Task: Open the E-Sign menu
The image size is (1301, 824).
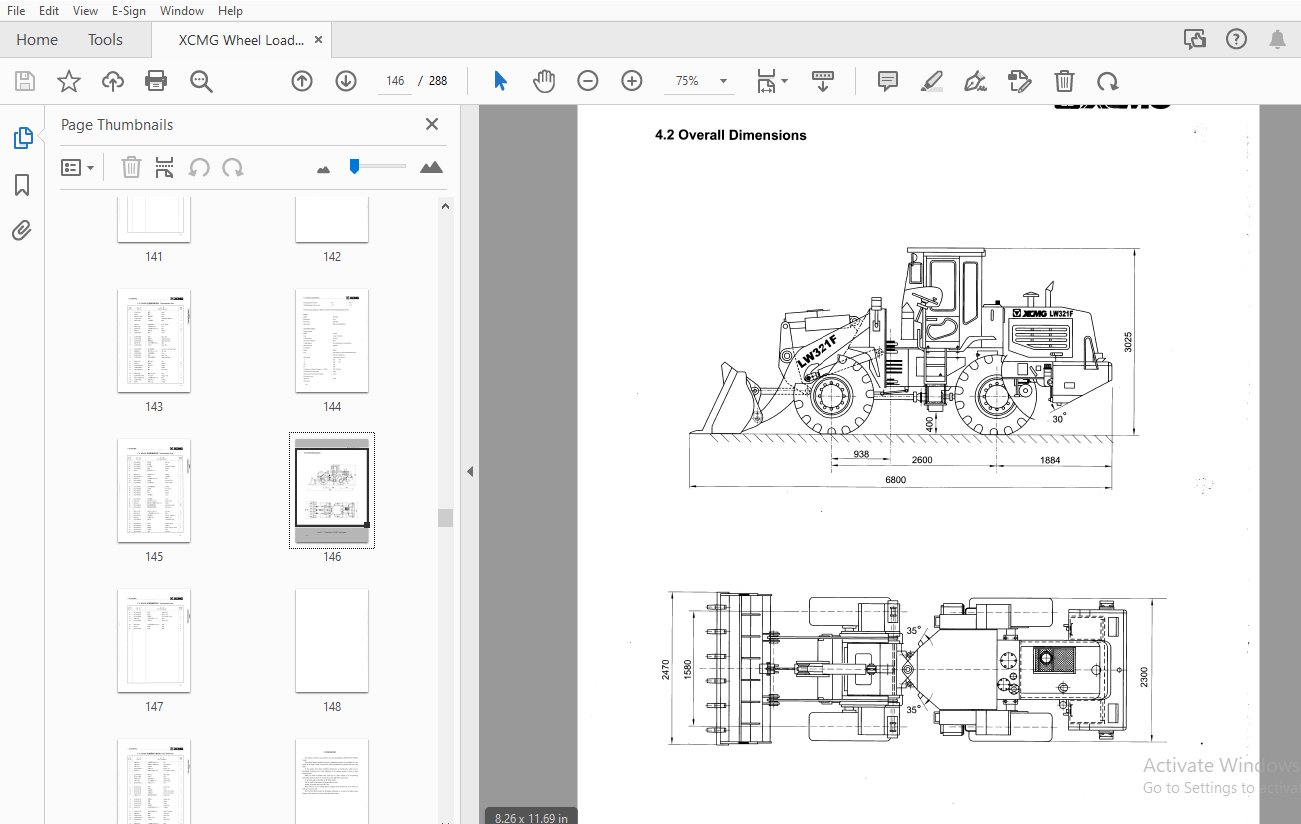Action: click(x=130, y=11)
